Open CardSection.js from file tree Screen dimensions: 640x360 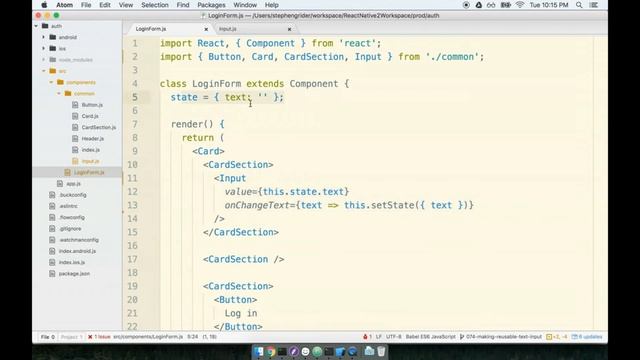98,127
